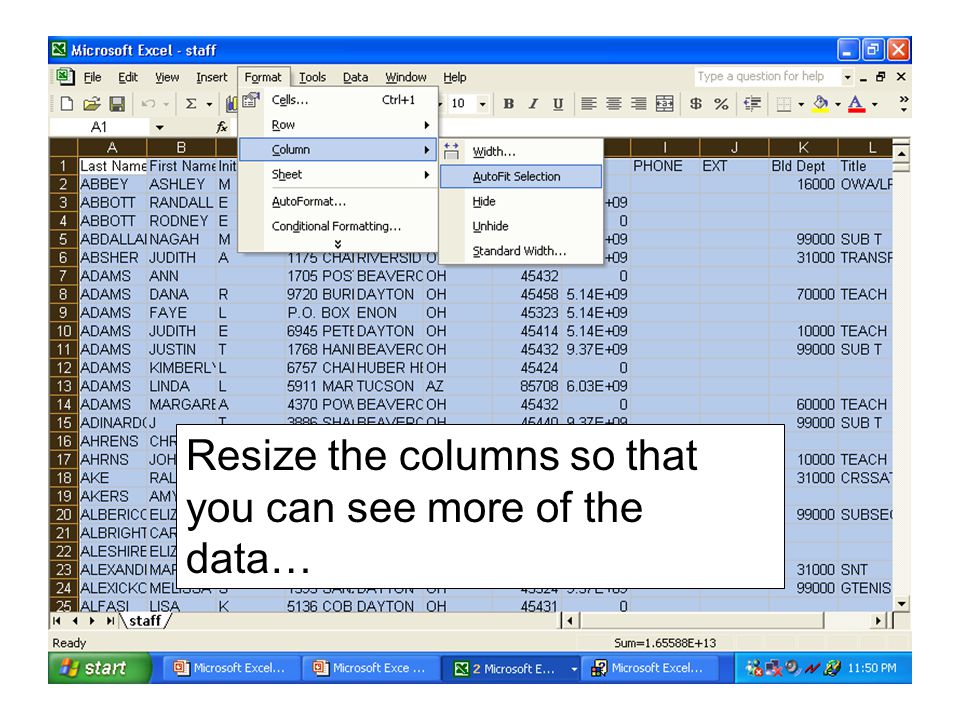This screenshot has height=720, width=960.
Task: Open the Sheet submenu
Action: click(337, 174)
